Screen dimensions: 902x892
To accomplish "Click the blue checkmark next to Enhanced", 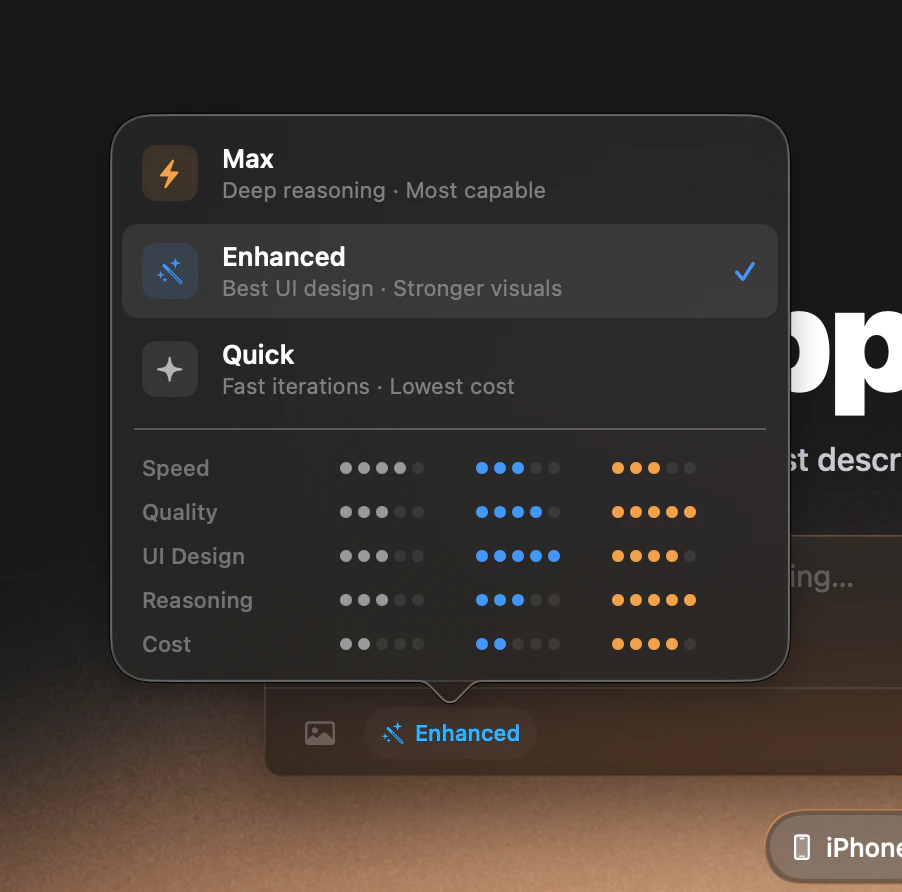I will coord(744,271).
